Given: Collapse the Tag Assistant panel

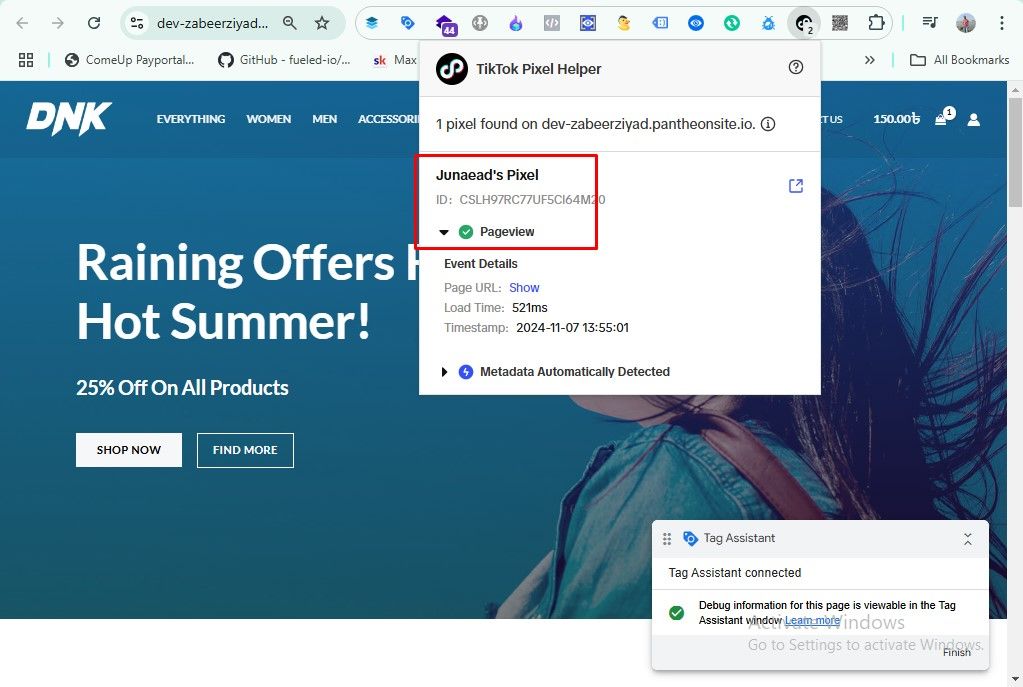Looking at the screenshot, I should pyautogui.click(x=968, y=539).
